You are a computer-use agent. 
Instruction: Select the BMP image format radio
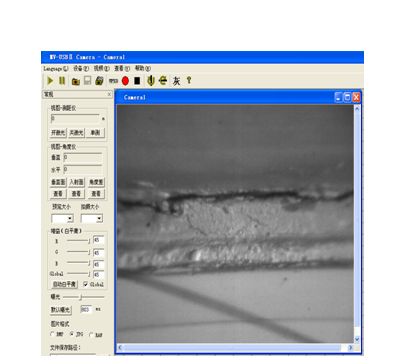pyautogui.click(x=52, y=334)
